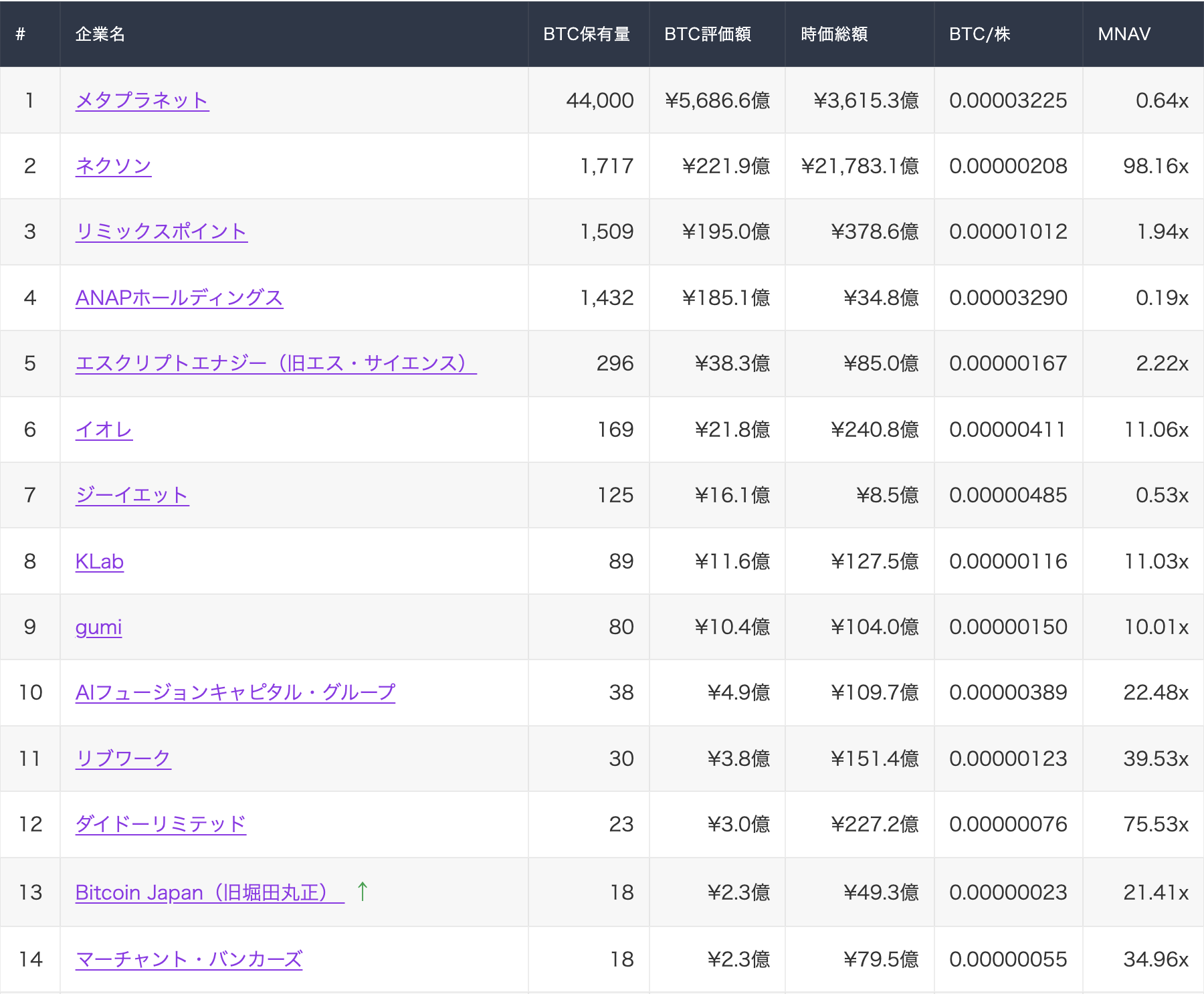Open ANAPホールディングス company page

tap(179, 298)
